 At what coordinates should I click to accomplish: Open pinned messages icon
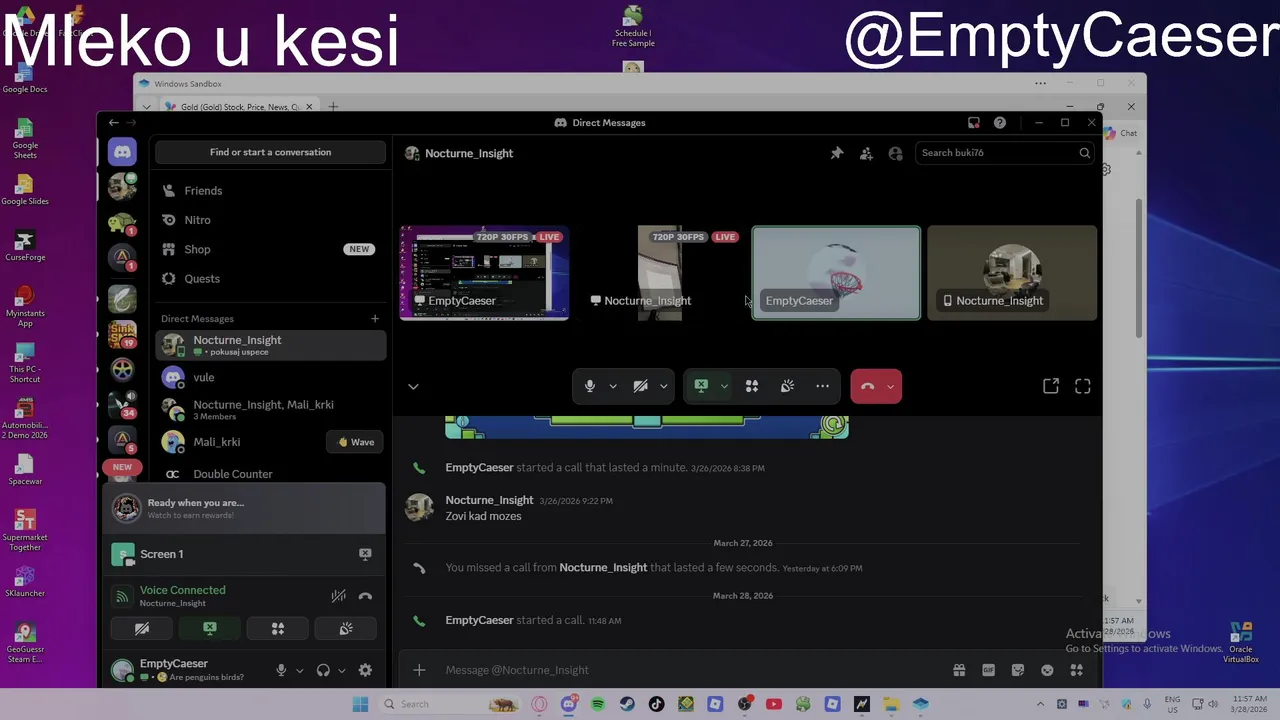(837, 153)
